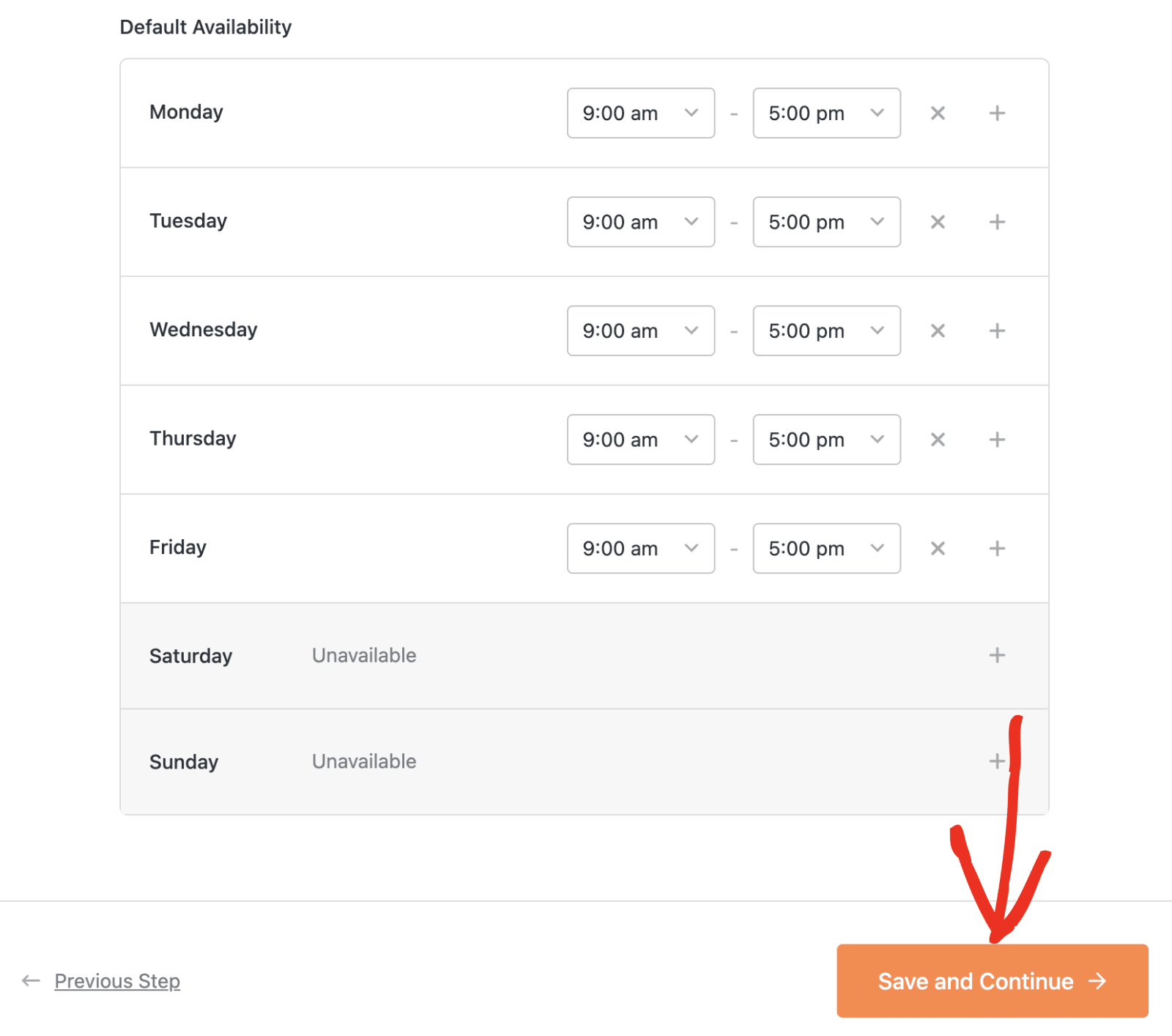The width and height of the screenshot is (1172, 1036).
Task: Open Wednesday's end time dropdown
Action: [826, 330]
